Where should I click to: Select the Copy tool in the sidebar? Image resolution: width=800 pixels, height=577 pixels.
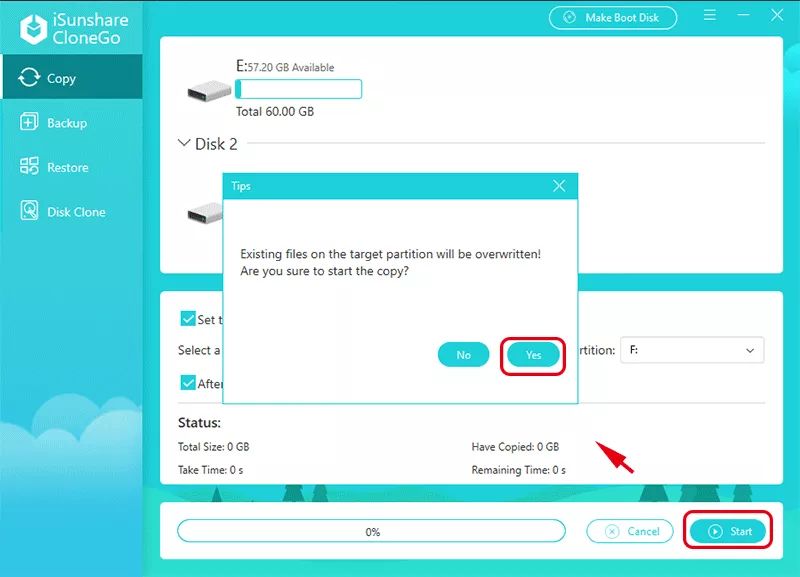pyautogui.click(x=70, y=76)
